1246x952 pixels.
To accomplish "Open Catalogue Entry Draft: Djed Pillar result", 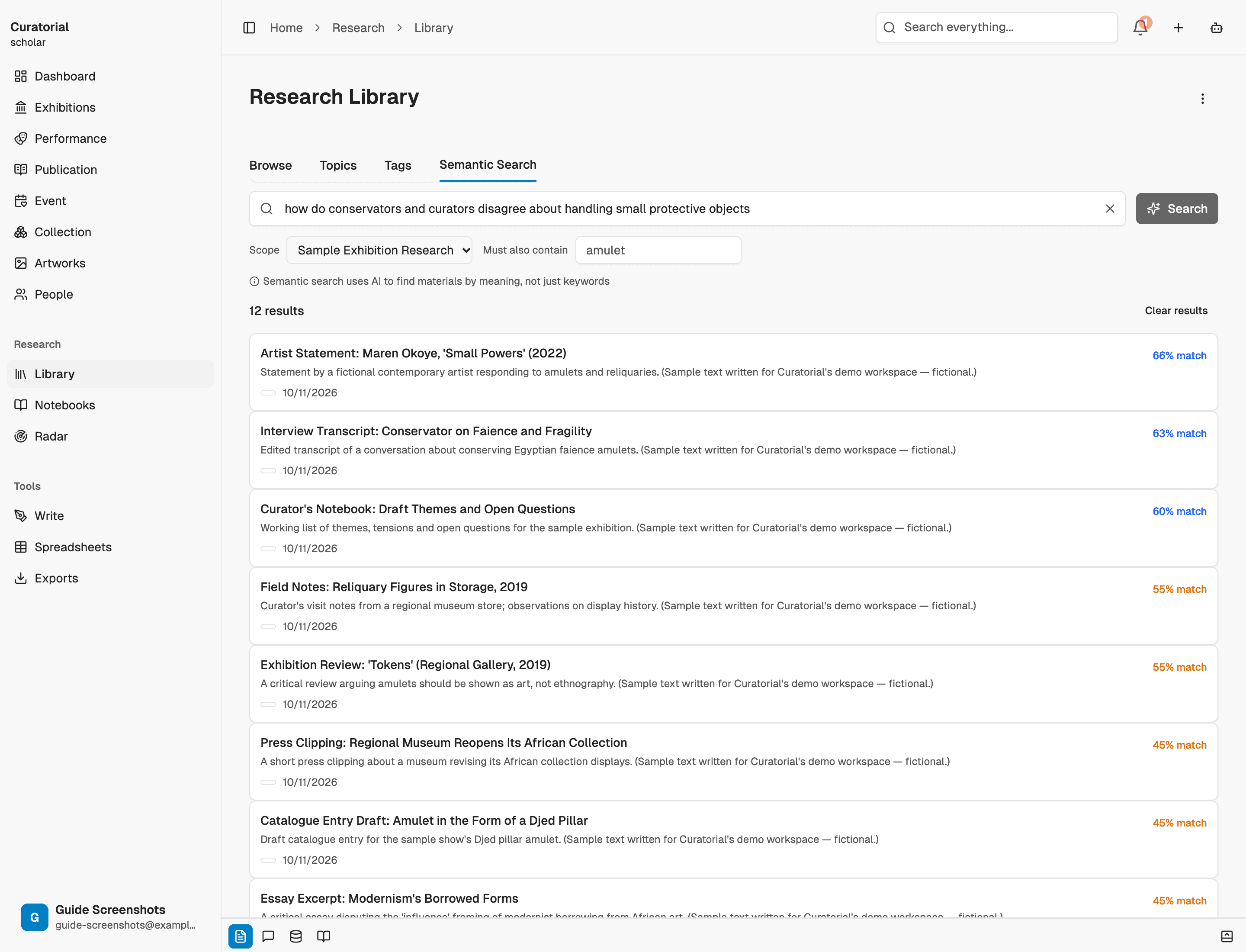I will pyautogui.click(x=734, y=840).
